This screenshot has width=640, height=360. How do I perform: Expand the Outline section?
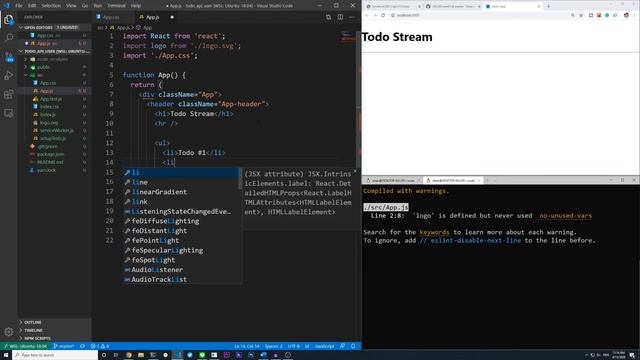(55, 322)
